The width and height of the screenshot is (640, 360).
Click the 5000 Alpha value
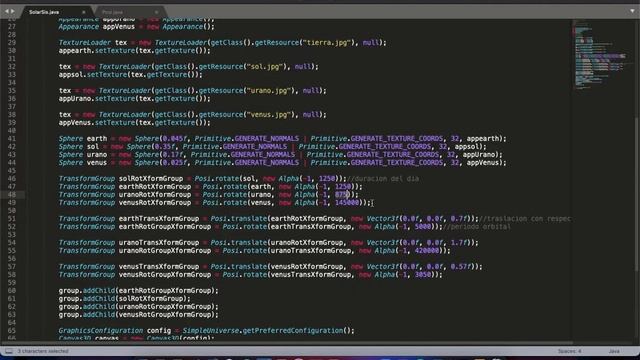(423, 227)
